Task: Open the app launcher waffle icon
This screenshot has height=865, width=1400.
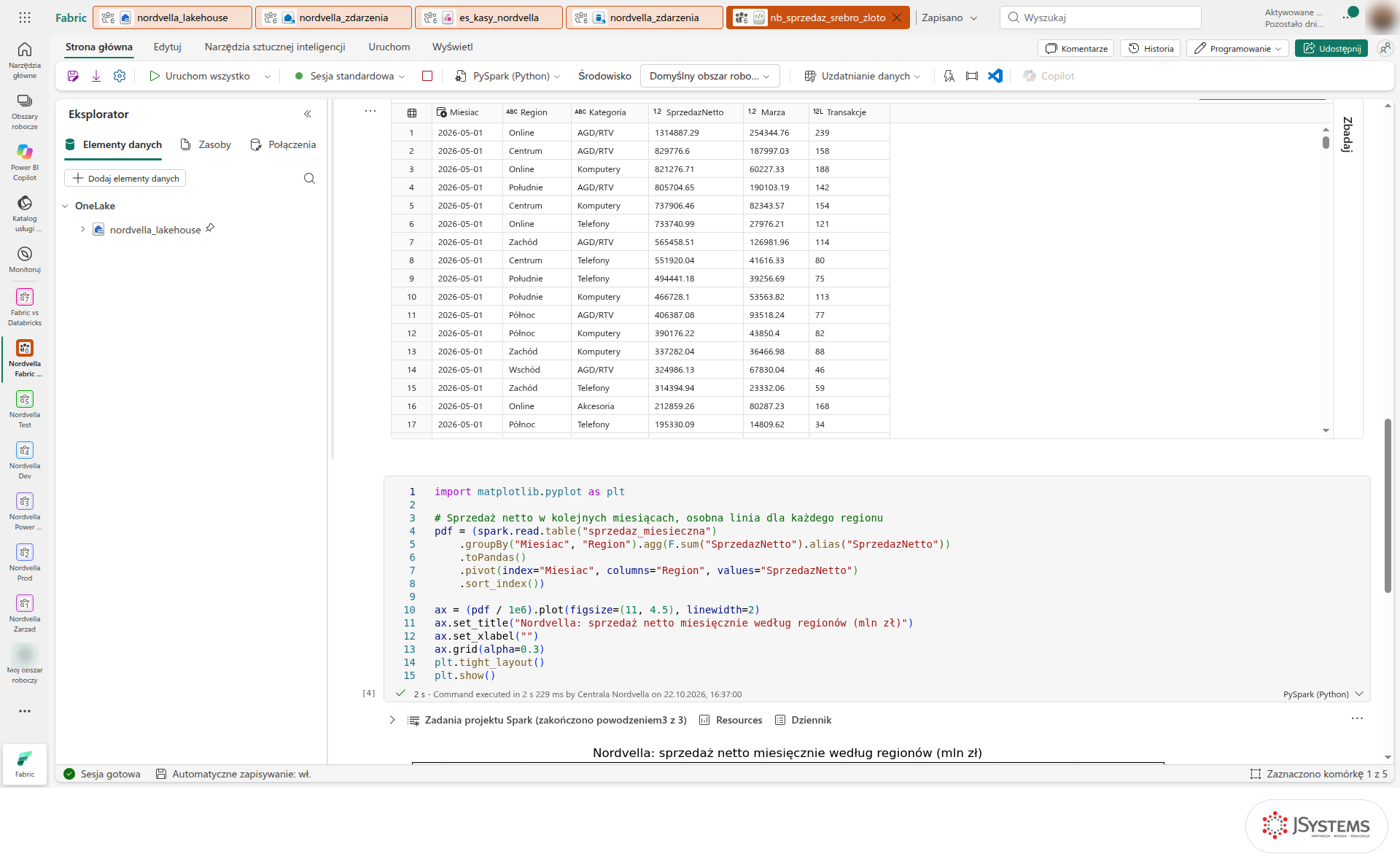Action: (25, 18)
